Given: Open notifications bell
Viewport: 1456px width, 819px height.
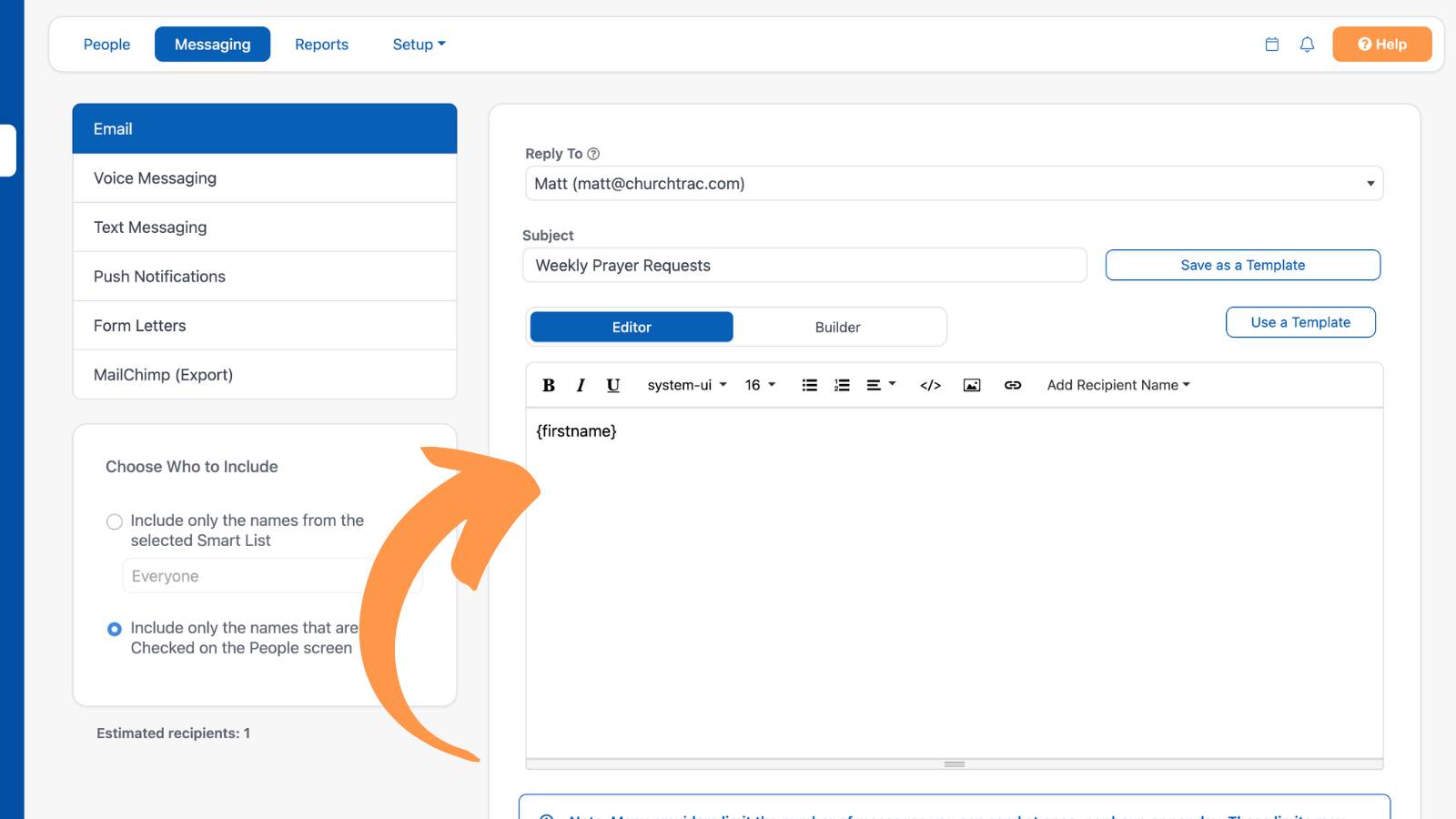Looking at the screenshot, I should point(1307,44).
